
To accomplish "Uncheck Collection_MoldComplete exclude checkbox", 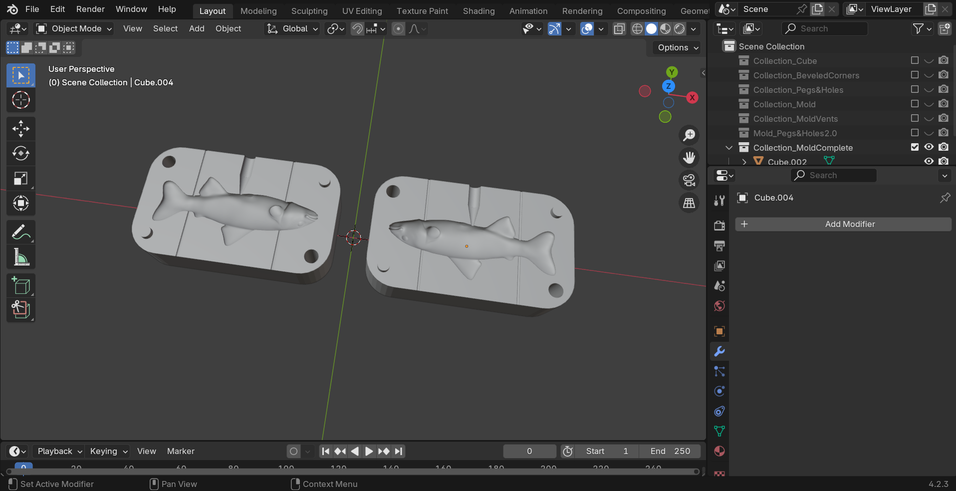I will tap(914, 147).
